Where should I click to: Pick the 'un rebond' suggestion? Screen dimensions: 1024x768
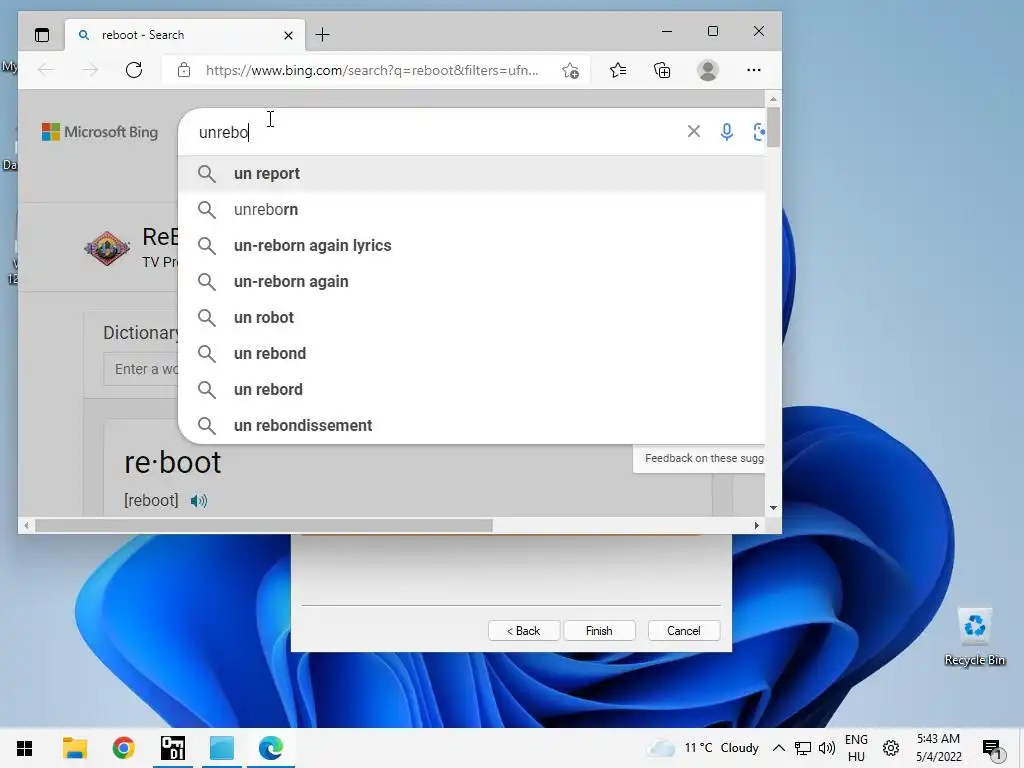(472, 353)
